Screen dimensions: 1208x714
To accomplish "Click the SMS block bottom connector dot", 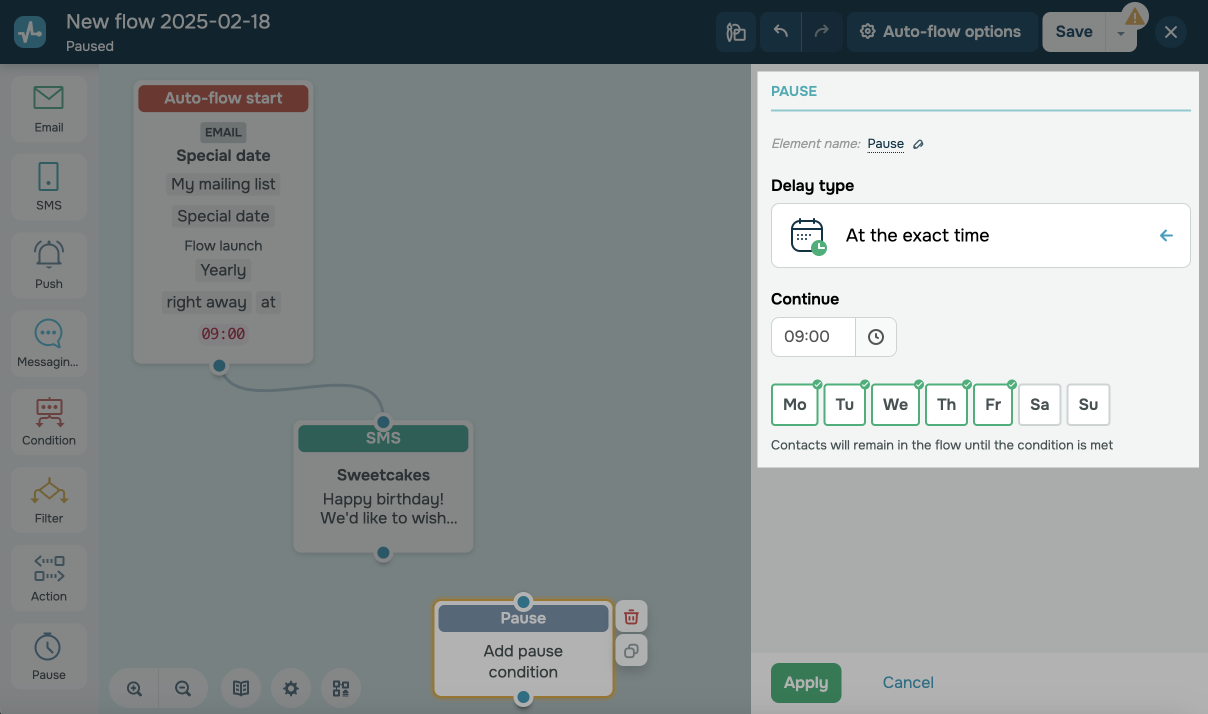I will (x=383, y=553).
